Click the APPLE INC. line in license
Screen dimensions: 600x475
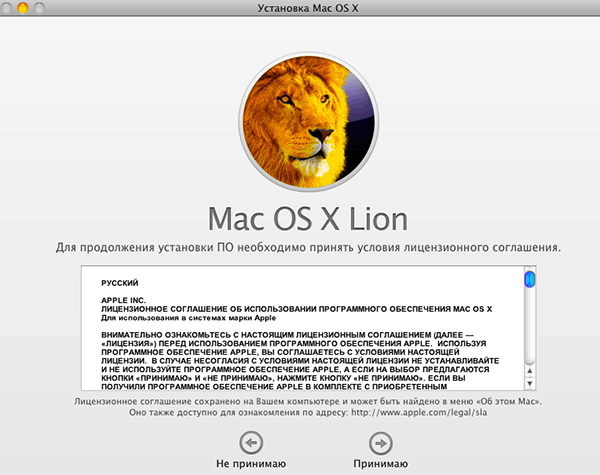[124, 300]
